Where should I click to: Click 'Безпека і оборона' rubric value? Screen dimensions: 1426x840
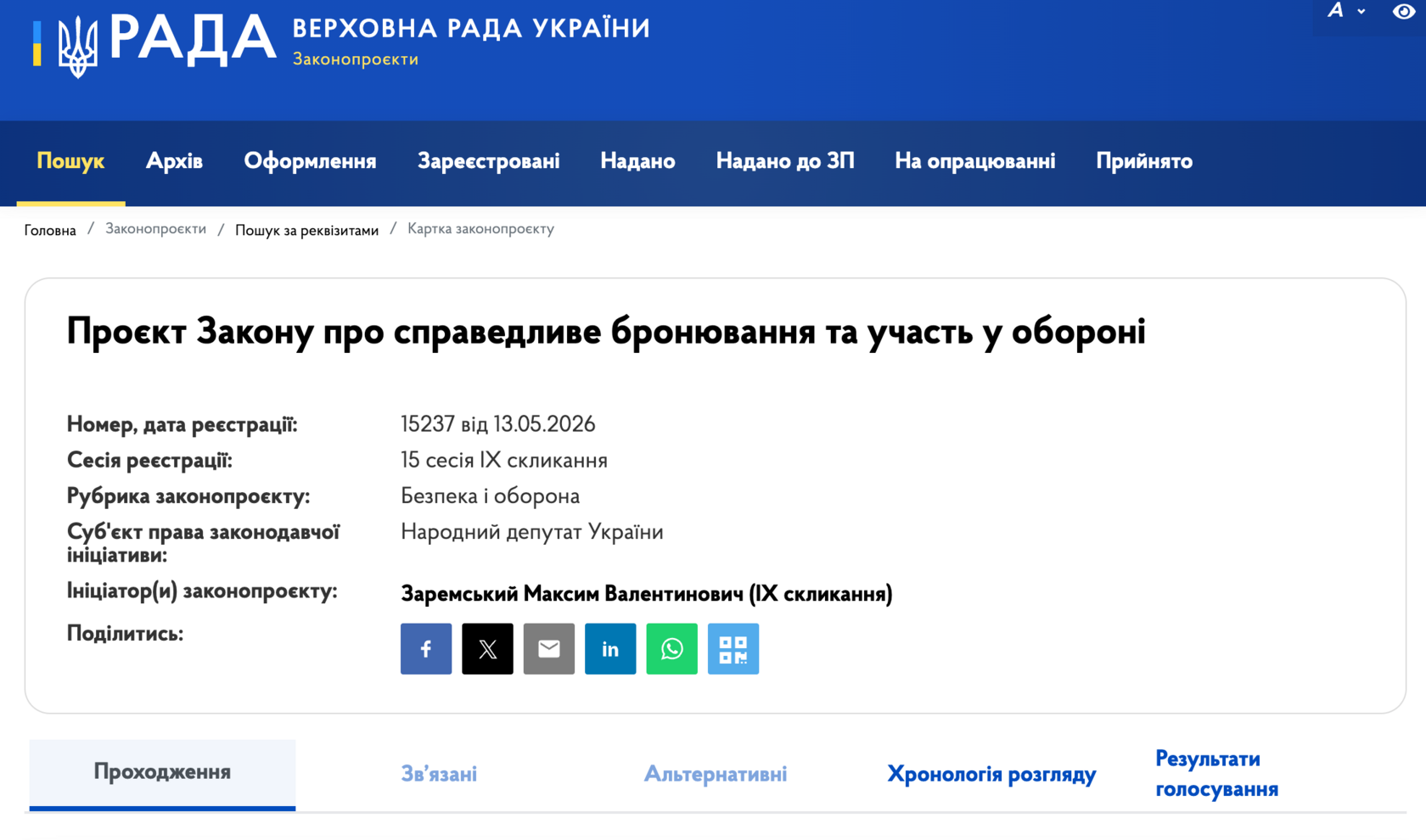click(x=490, y=496)
